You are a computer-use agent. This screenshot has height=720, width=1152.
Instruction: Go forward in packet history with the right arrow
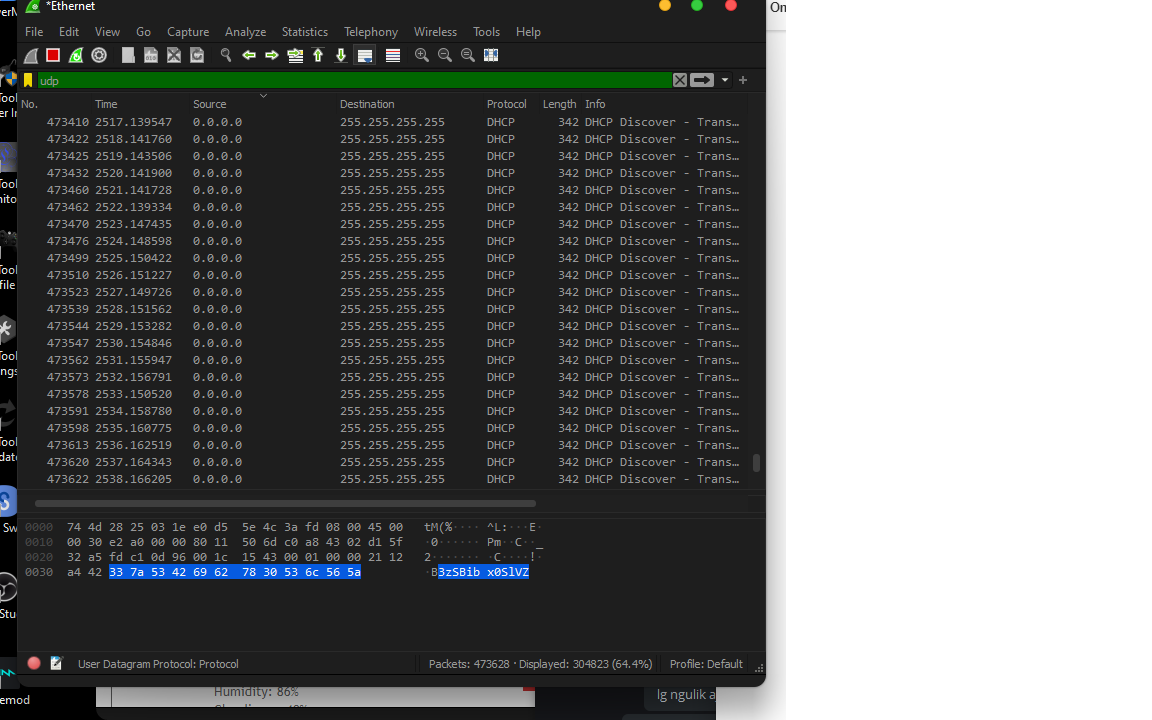(x=272, y=55)
